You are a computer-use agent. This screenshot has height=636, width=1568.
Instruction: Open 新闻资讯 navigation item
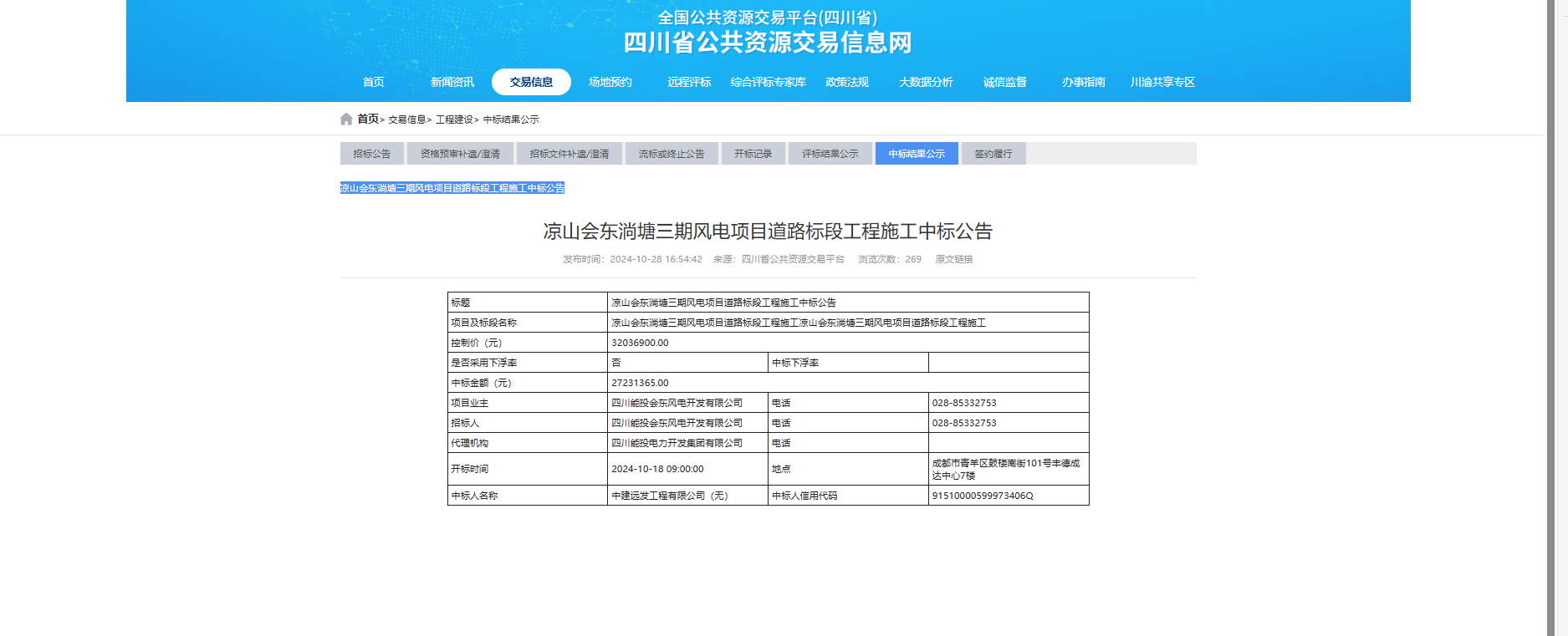click(452, 82)
